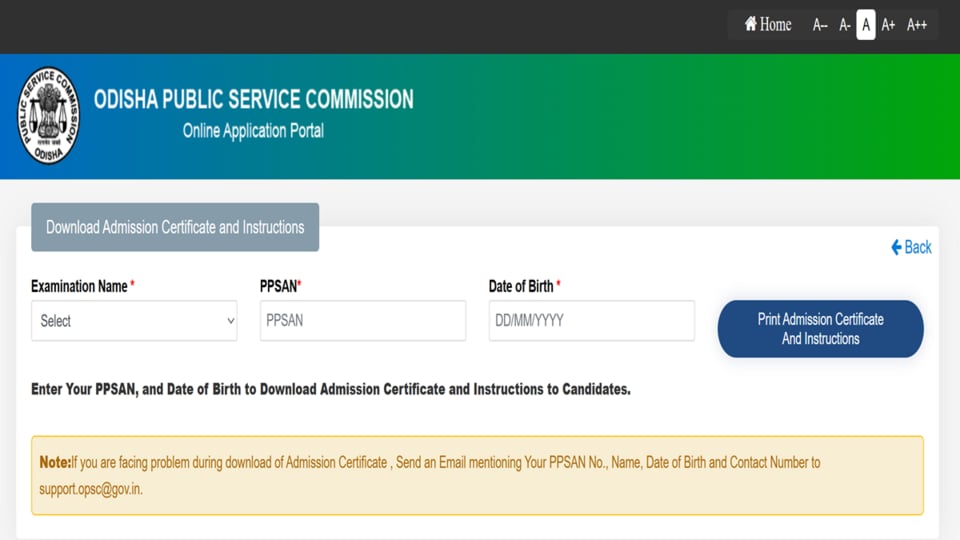Click the Date of Birth field
Screen dimensions: 960x540
(x=591, y=320)
